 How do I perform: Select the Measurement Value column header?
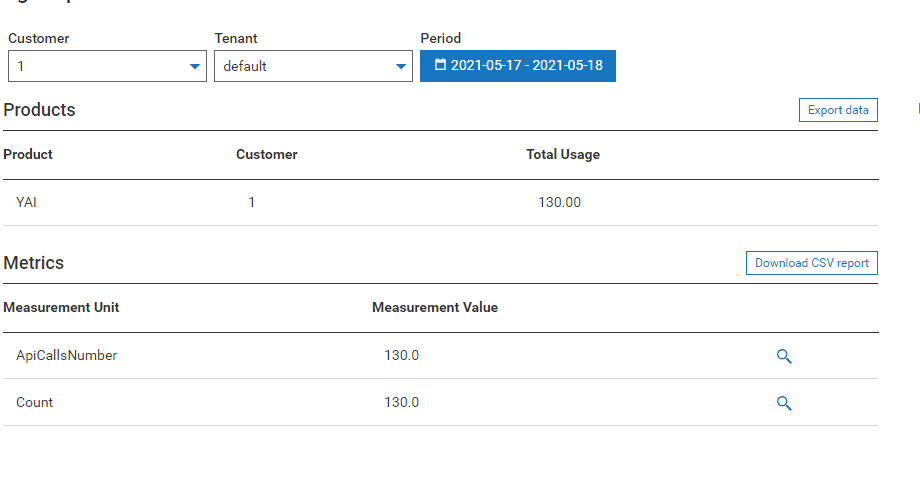click(x=435, y=307)
